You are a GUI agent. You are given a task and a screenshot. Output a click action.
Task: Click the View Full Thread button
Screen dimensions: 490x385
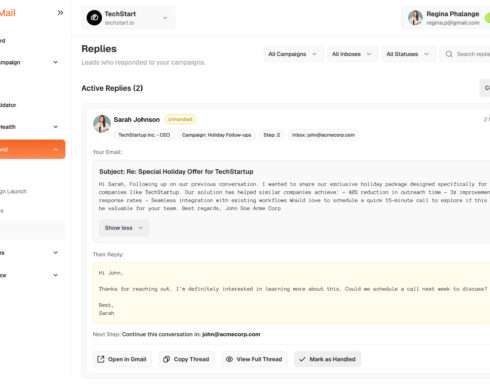254,359
